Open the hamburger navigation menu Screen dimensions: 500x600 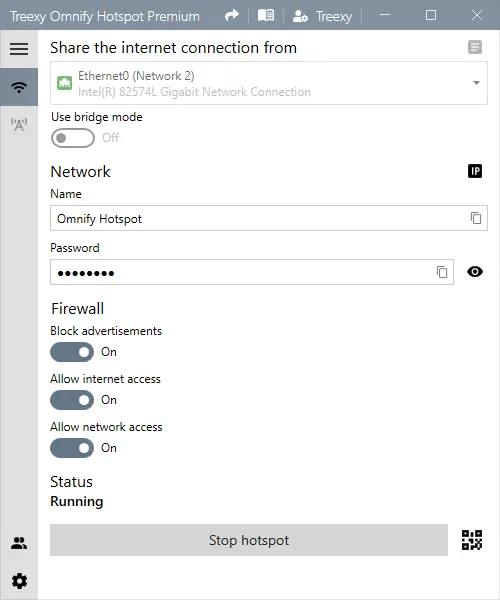(x=19, y=49)
